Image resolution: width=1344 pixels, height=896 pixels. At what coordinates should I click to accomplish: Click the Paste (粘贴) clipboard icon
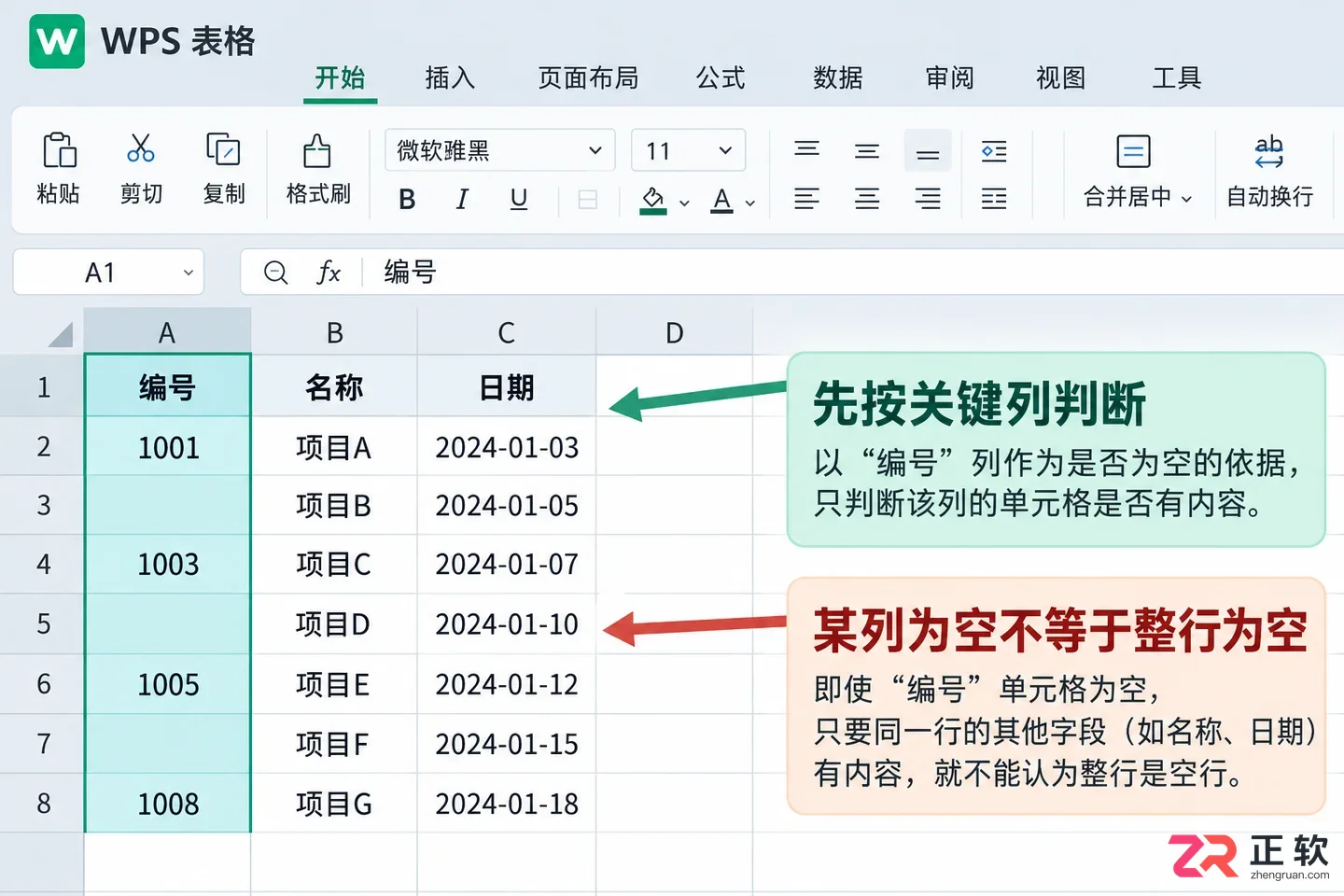[59, 150]
